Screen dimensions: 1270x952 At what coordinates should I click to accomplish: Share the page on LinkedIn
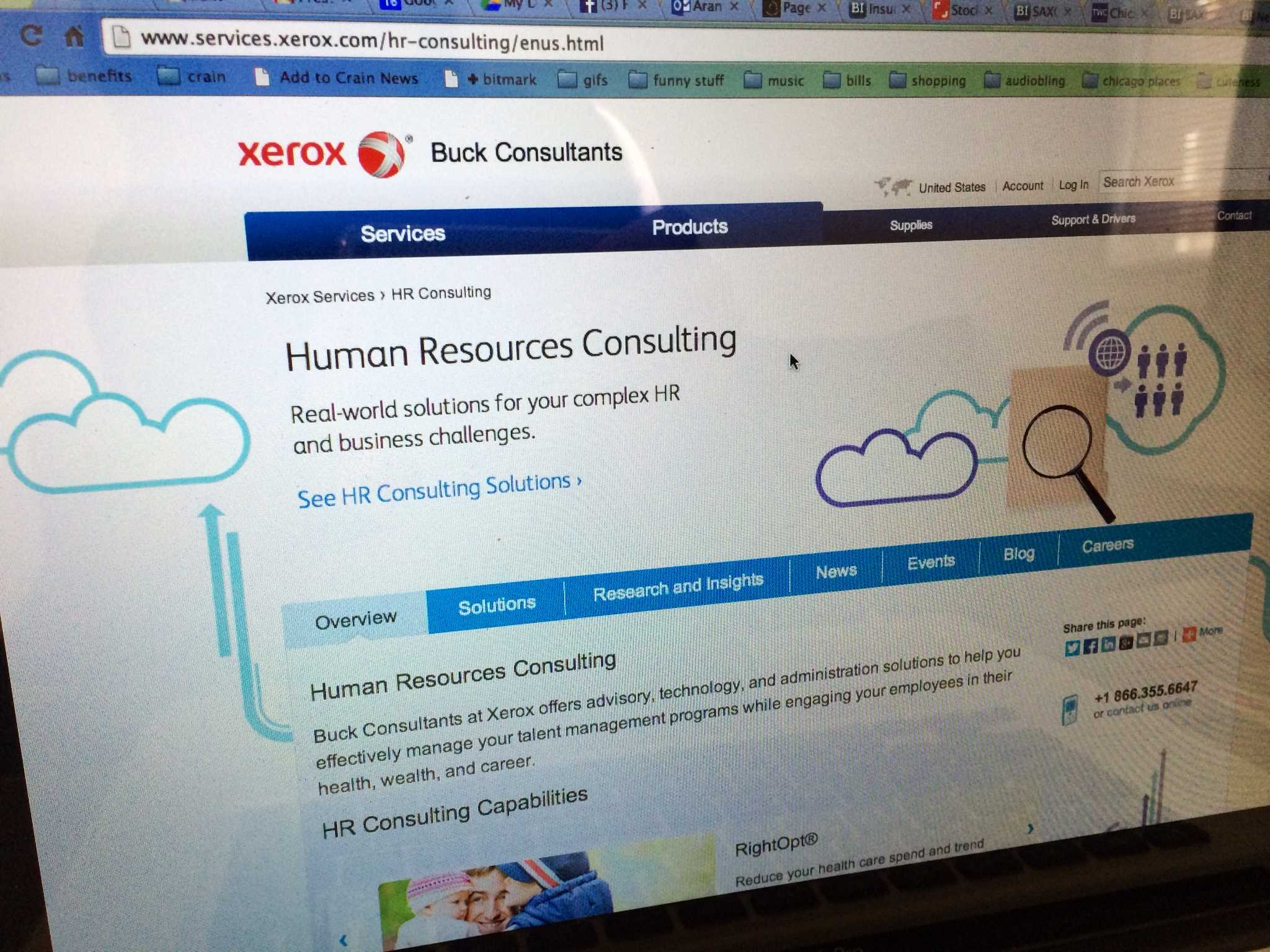click(x=1108, y=643)
